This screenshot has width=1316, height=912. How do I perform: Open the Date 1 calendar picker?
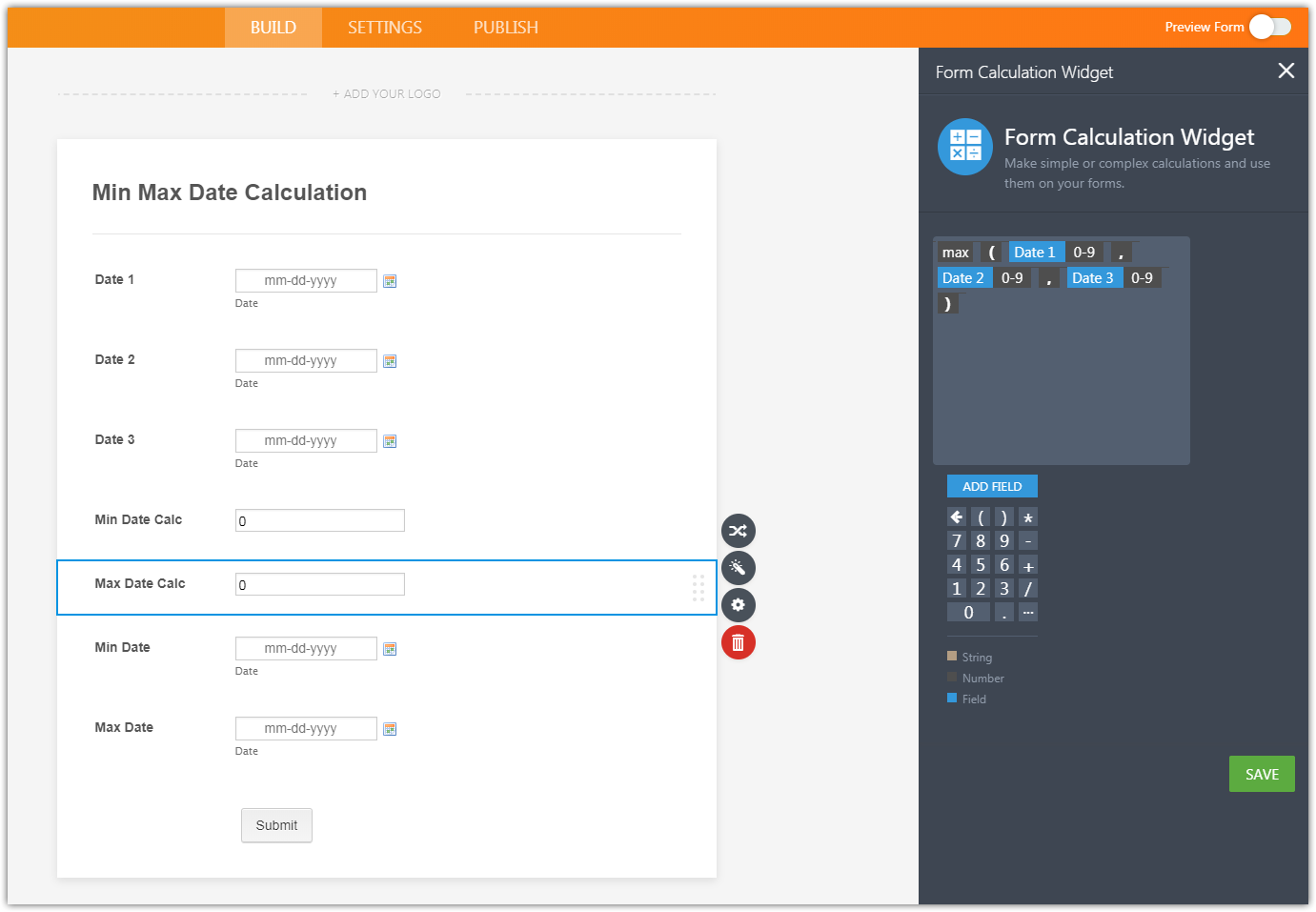tap(389, 280)
